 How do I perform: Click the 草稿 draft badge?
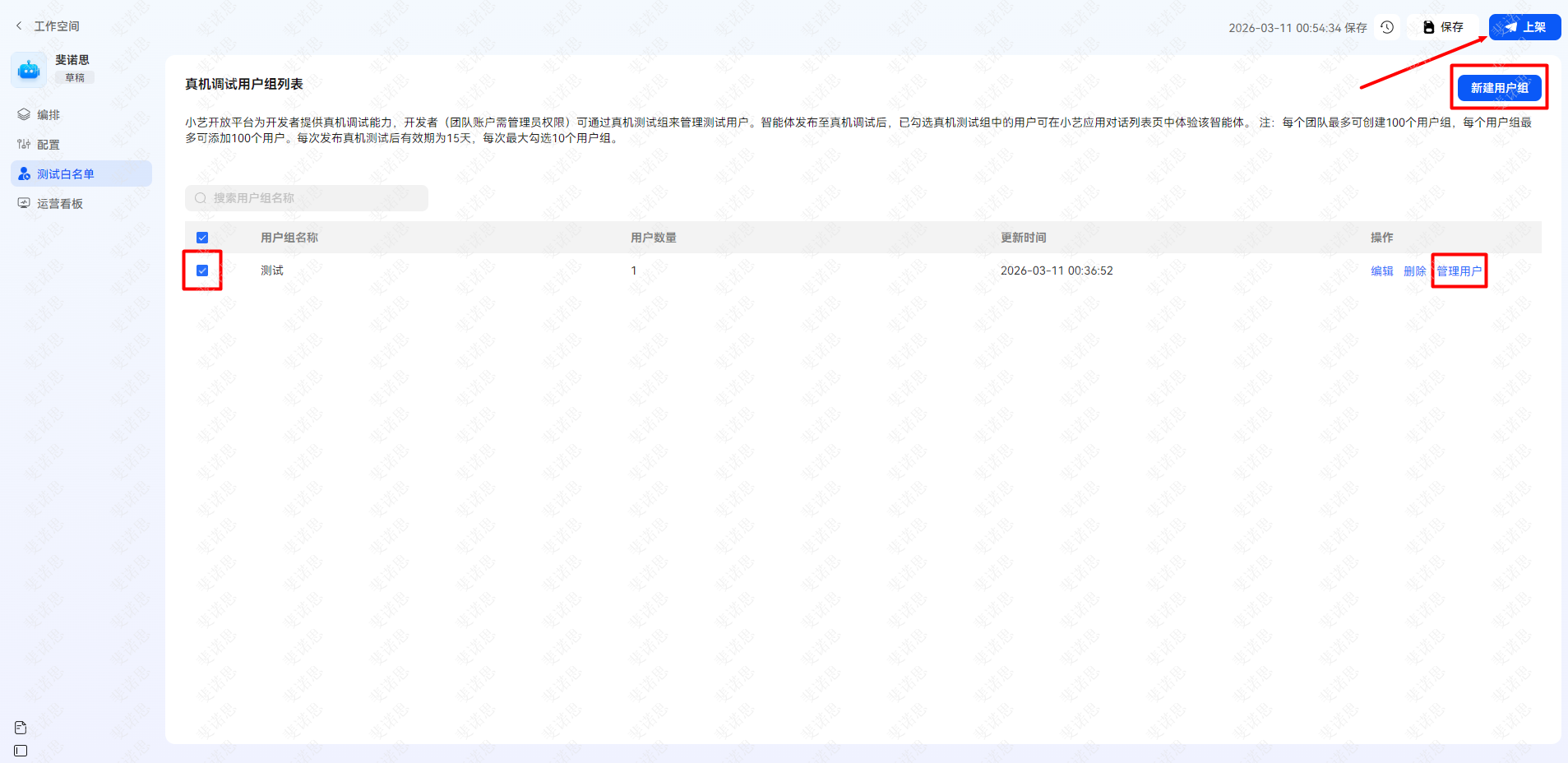pyautogui.click(x=75, y=77)
